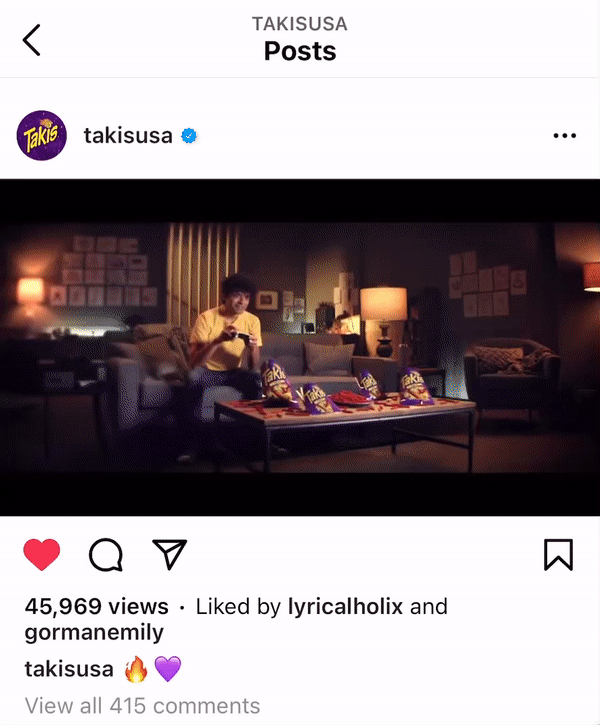Image resolution: width=600 pixels, height=725 pixels.
Task: Unlike the post via red heart
Action: point(42,554)
